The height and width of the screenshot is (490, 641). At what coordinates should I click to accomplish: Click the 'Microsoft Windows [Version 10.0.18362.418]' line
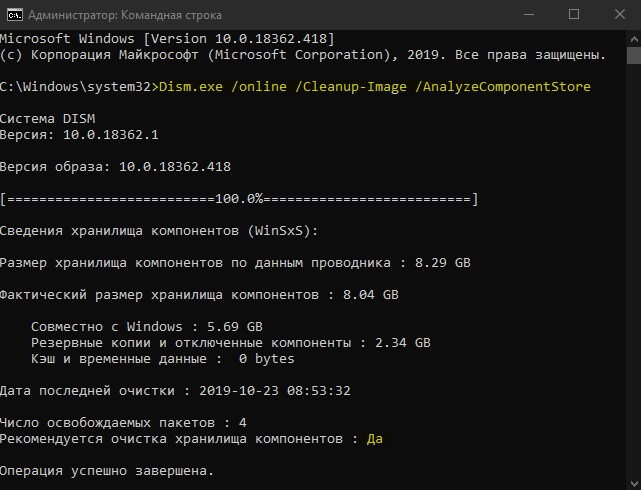click(x=167, y=39)
